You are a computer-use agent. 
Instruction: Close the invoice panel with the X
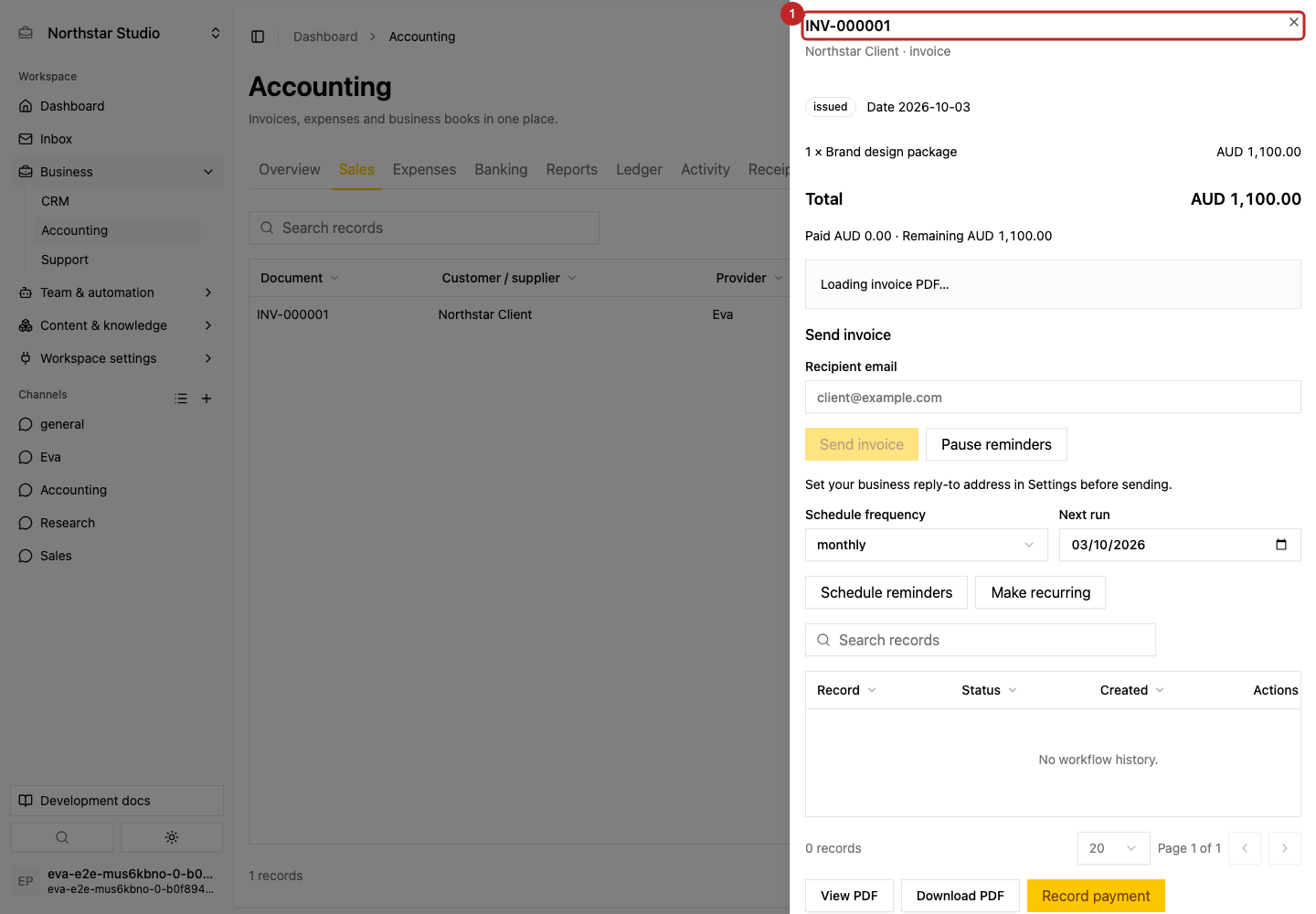[x=1294, y=22]
